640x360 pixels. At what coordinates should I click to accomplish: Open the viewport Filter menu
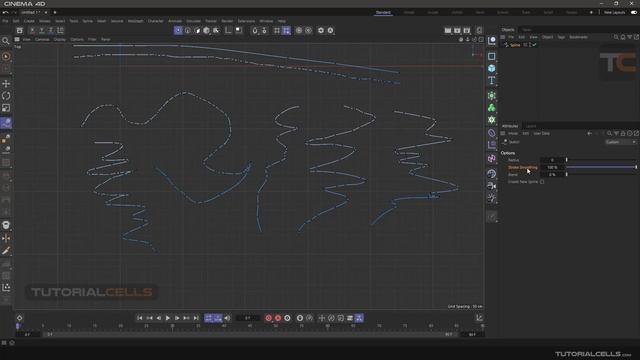(x=92, y=40)
